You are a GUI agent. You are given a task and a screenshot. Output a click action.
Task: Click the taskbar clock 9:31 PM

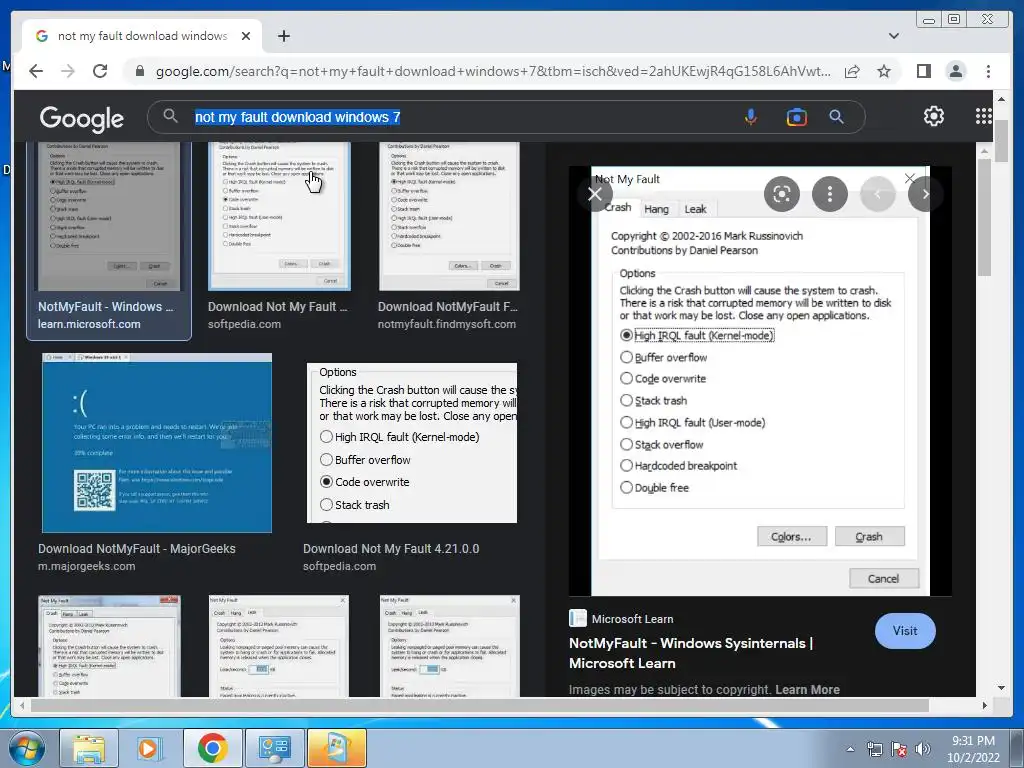(x=973, y=749)
